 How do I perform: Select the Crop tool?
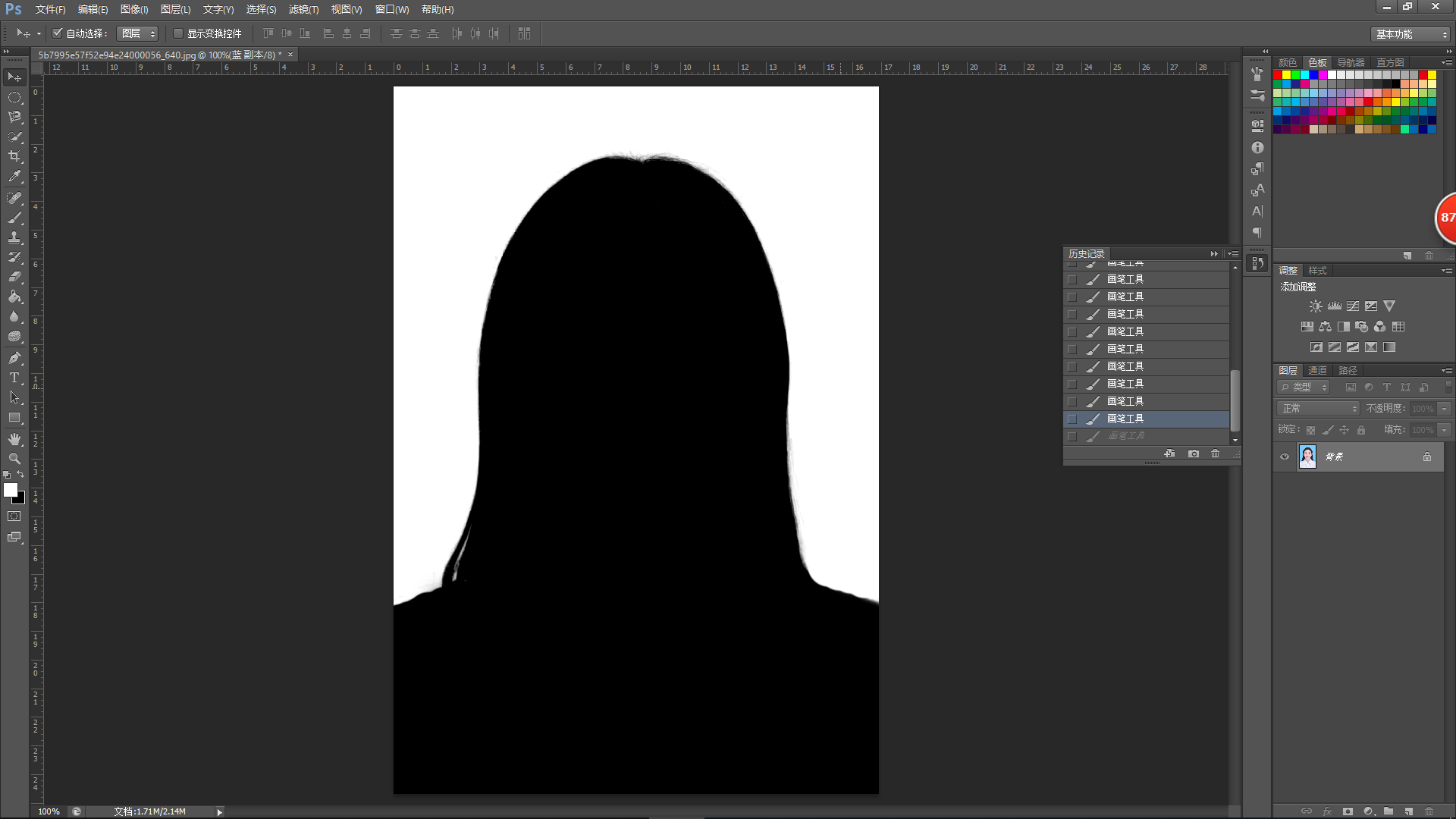[14, 156]
